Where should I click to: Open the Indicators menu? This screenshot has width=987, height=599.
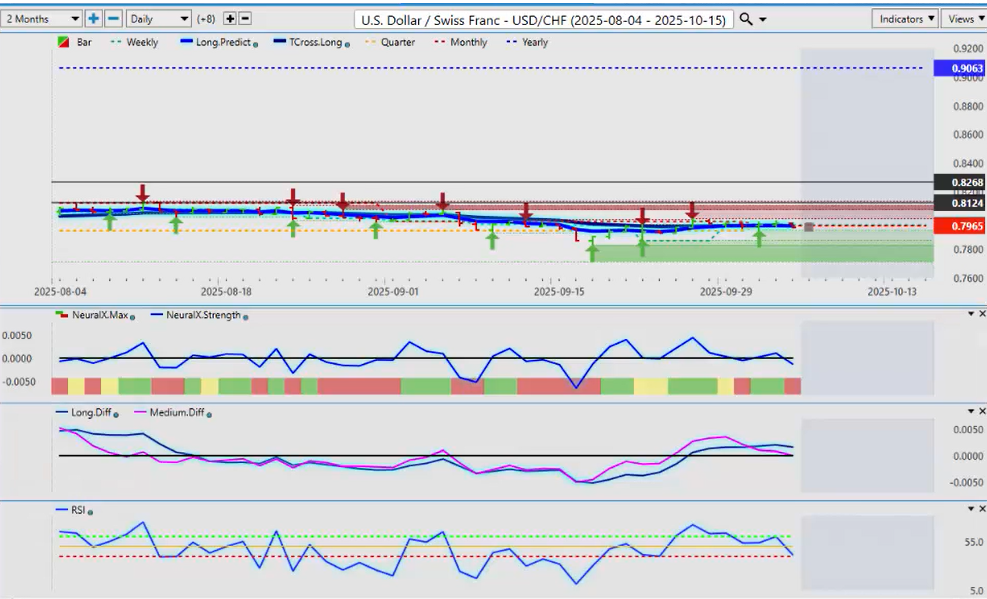coord(905,19)
